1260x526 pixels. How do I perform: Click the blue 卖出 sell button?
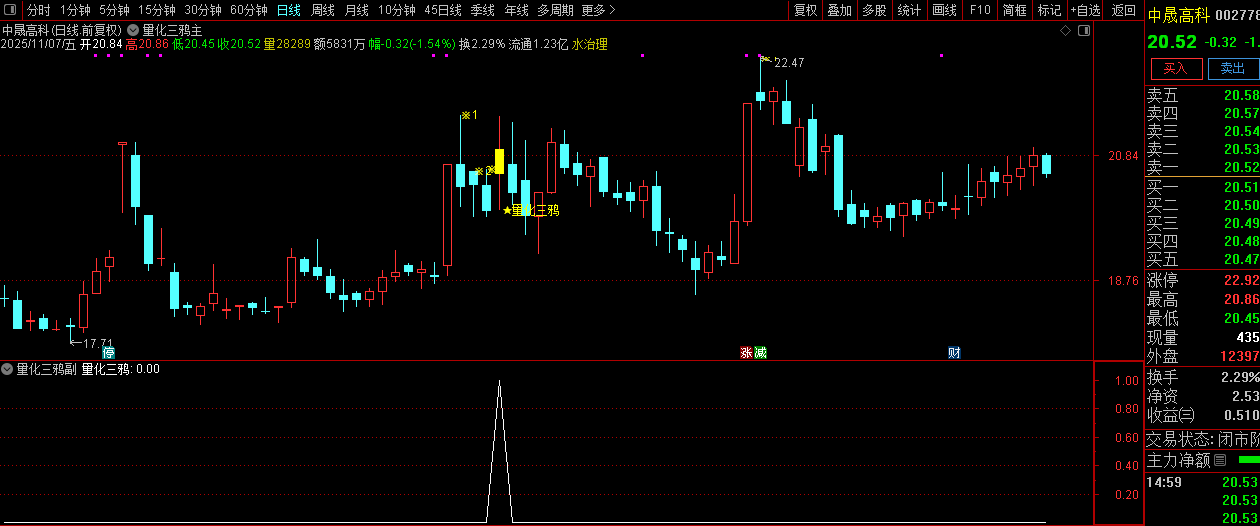[x=1233, y=69]
